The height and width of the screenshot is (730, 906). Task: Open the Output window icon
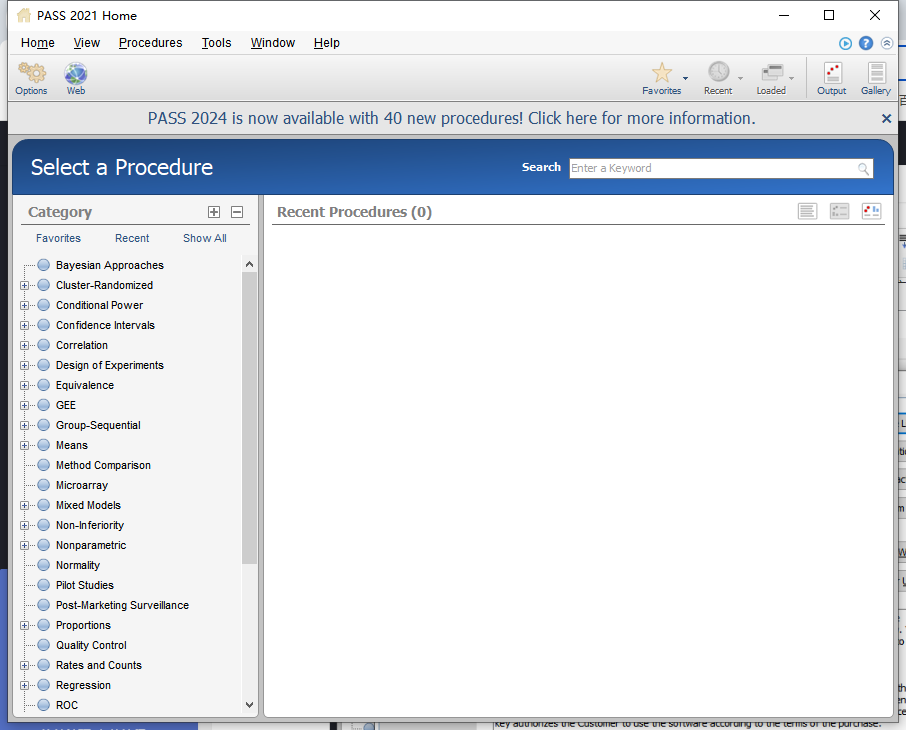832,73
